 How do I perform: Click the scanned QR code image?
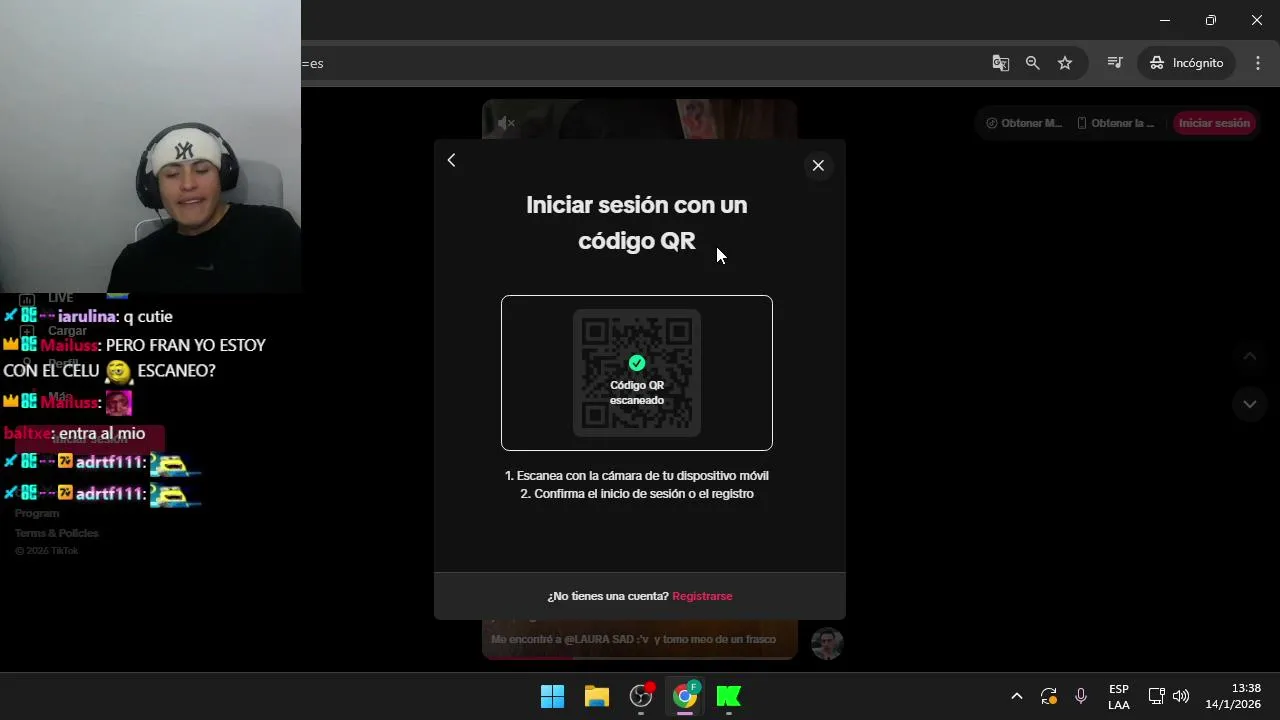click(637, 373)
